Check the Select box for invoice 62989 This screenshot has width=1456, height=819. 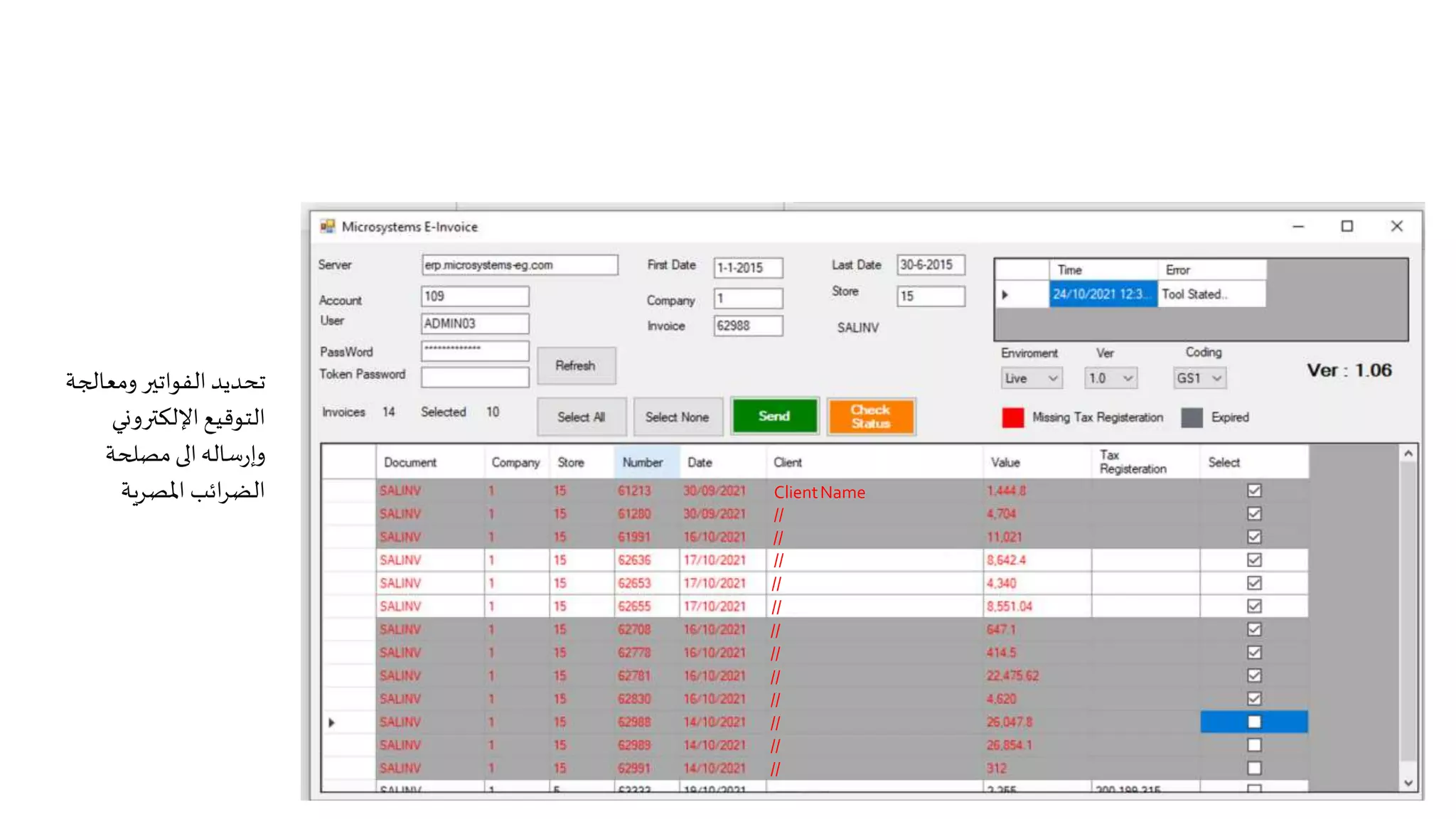(x=1254, y=745)
